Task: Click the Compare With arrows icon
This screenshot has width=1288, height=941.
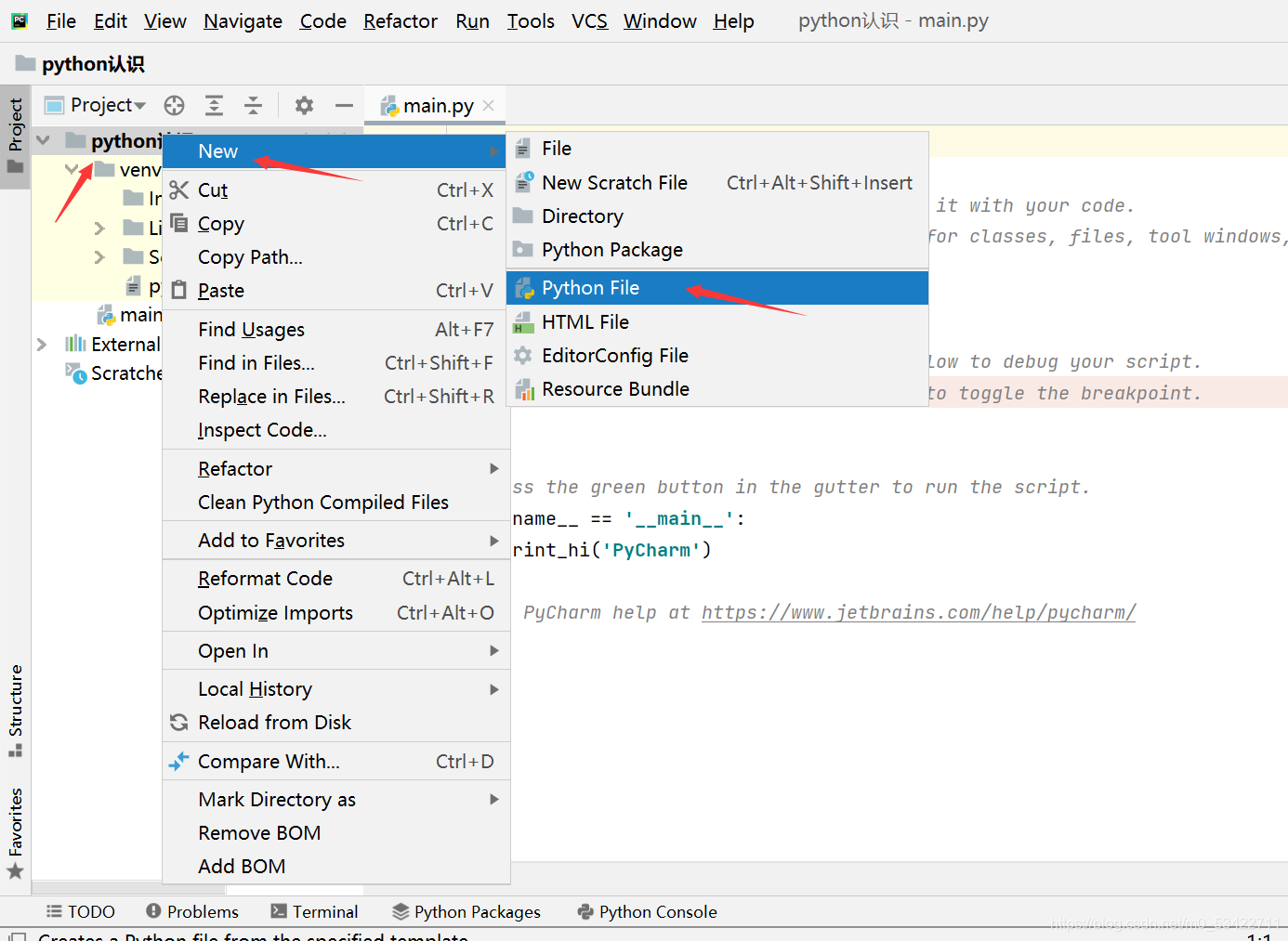Action: coord(179,761)
